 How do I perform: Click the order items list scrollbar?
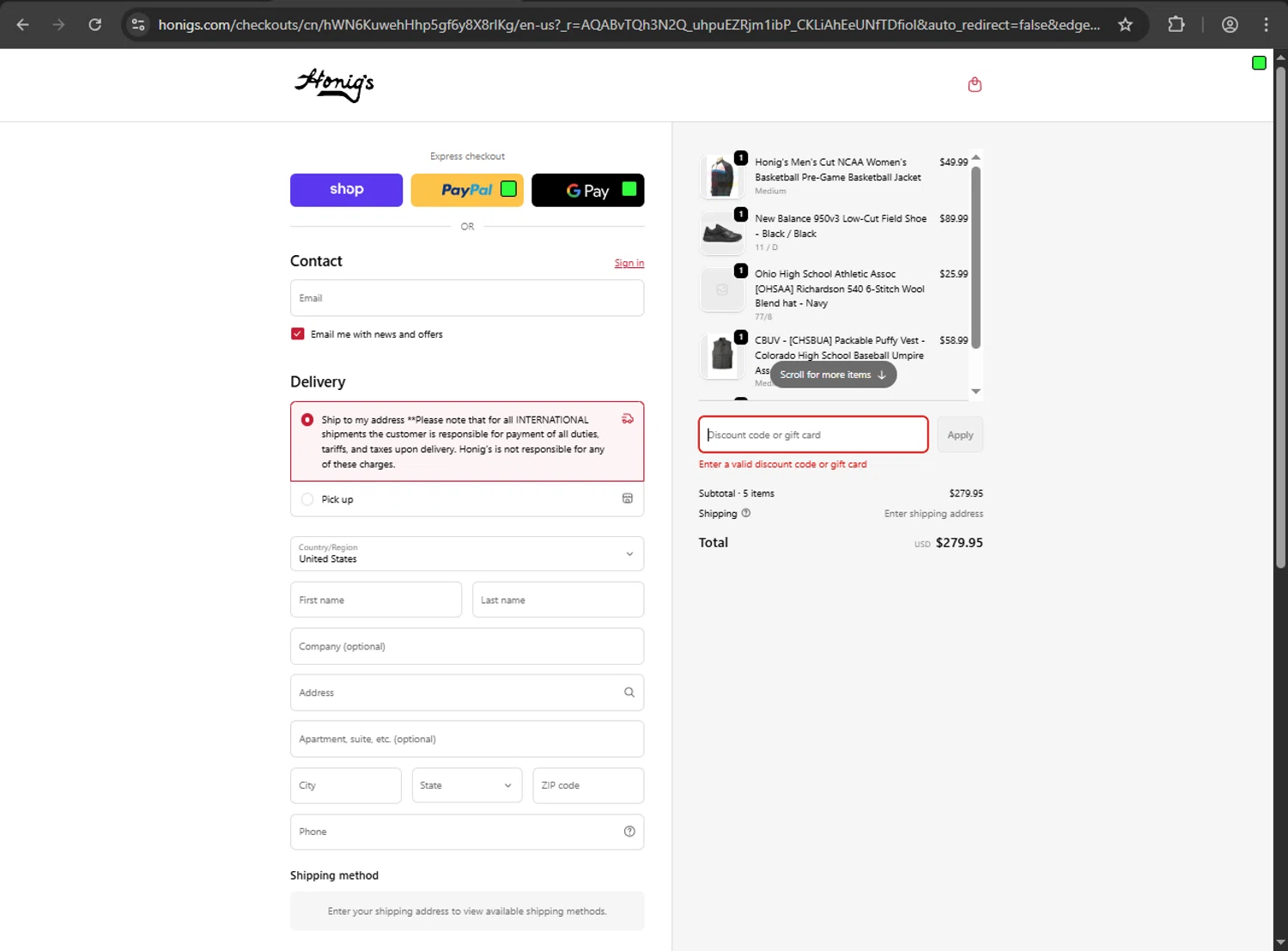click(975, 258)
